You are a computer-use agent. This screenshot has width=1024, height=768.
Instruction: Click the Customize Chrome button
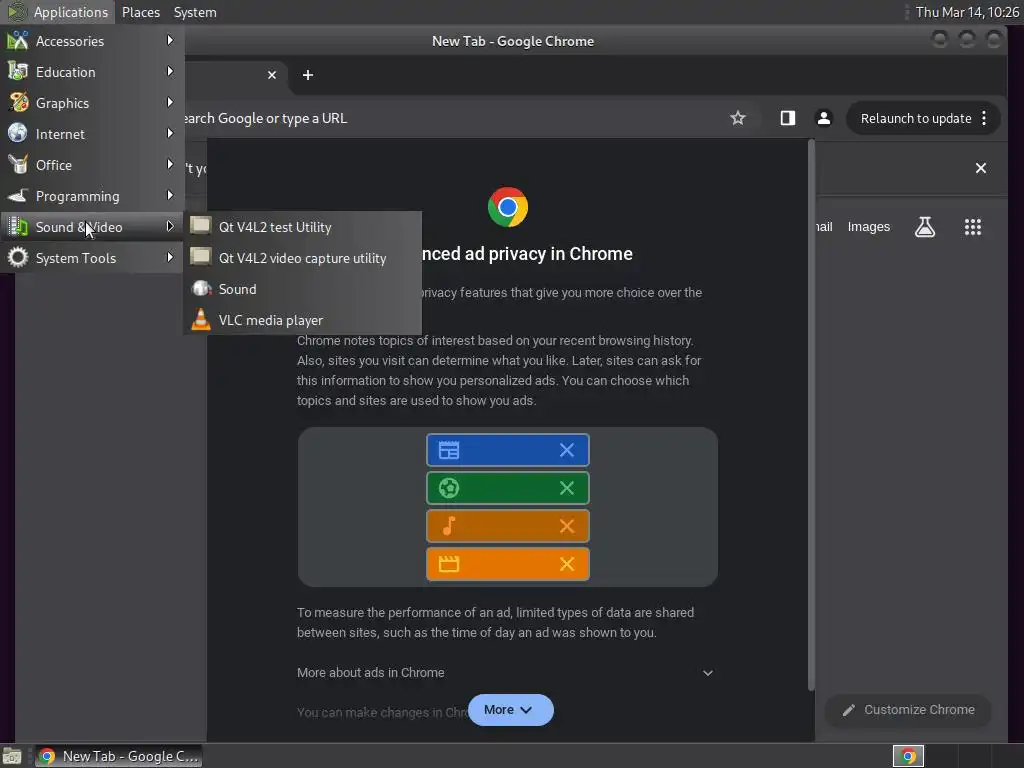click(x=908, y=710)
